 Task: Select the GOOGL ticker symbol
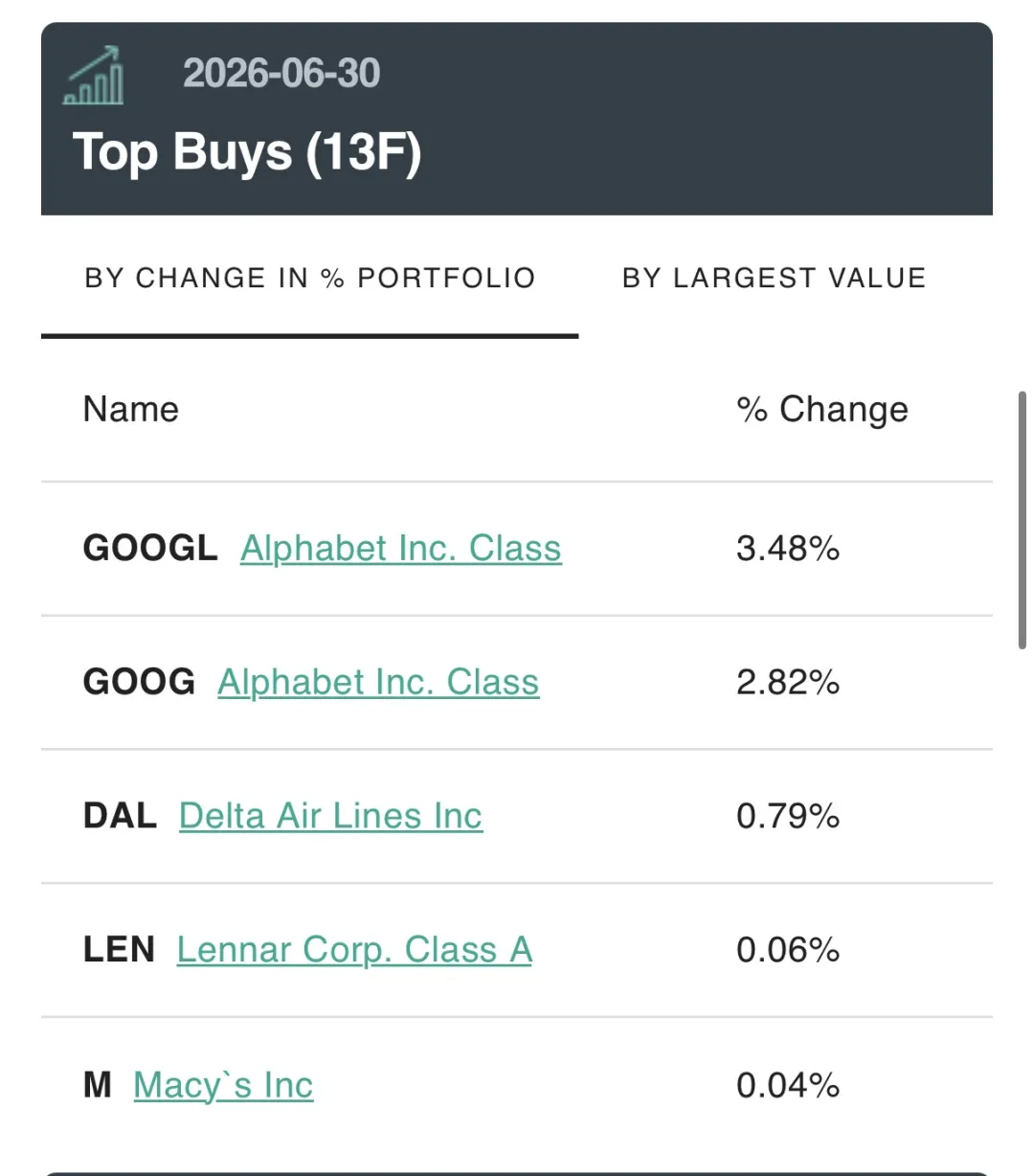(150, 549)
